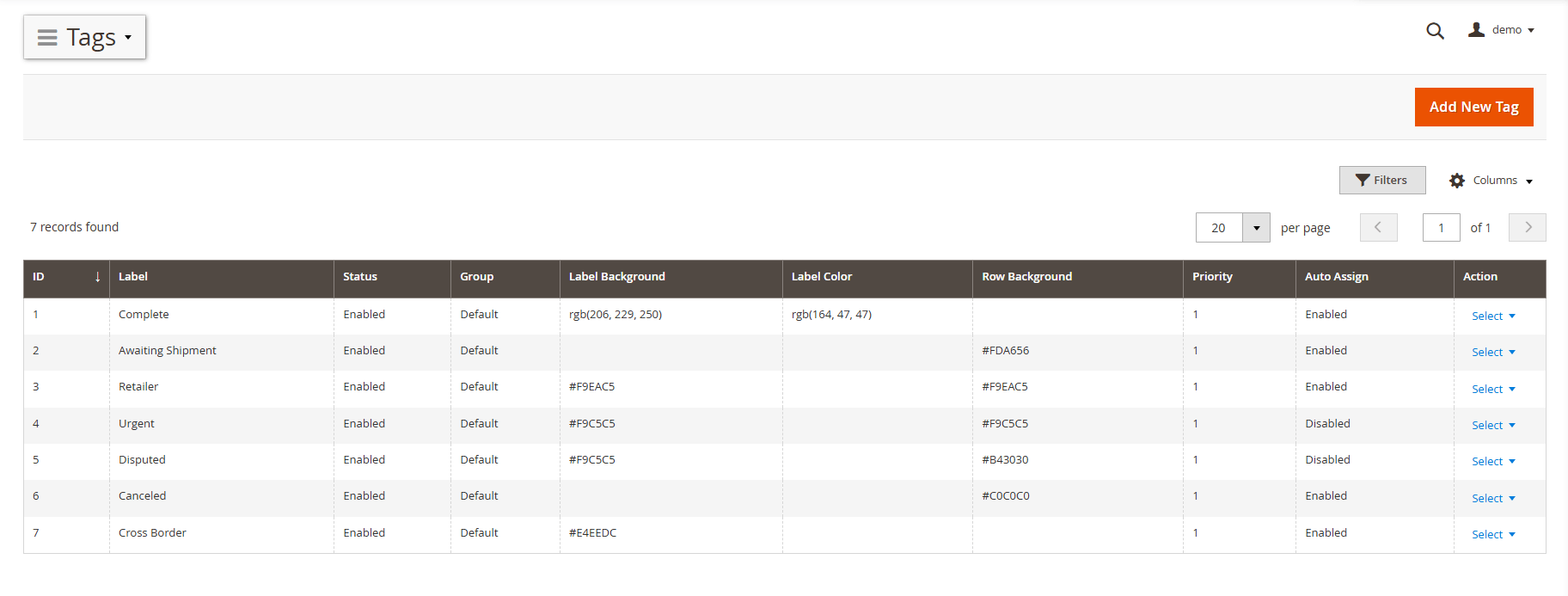Expand Select action for Cross Border row
The image size is (1568, 596).
pyautogui.click(x=1492, y=534)
